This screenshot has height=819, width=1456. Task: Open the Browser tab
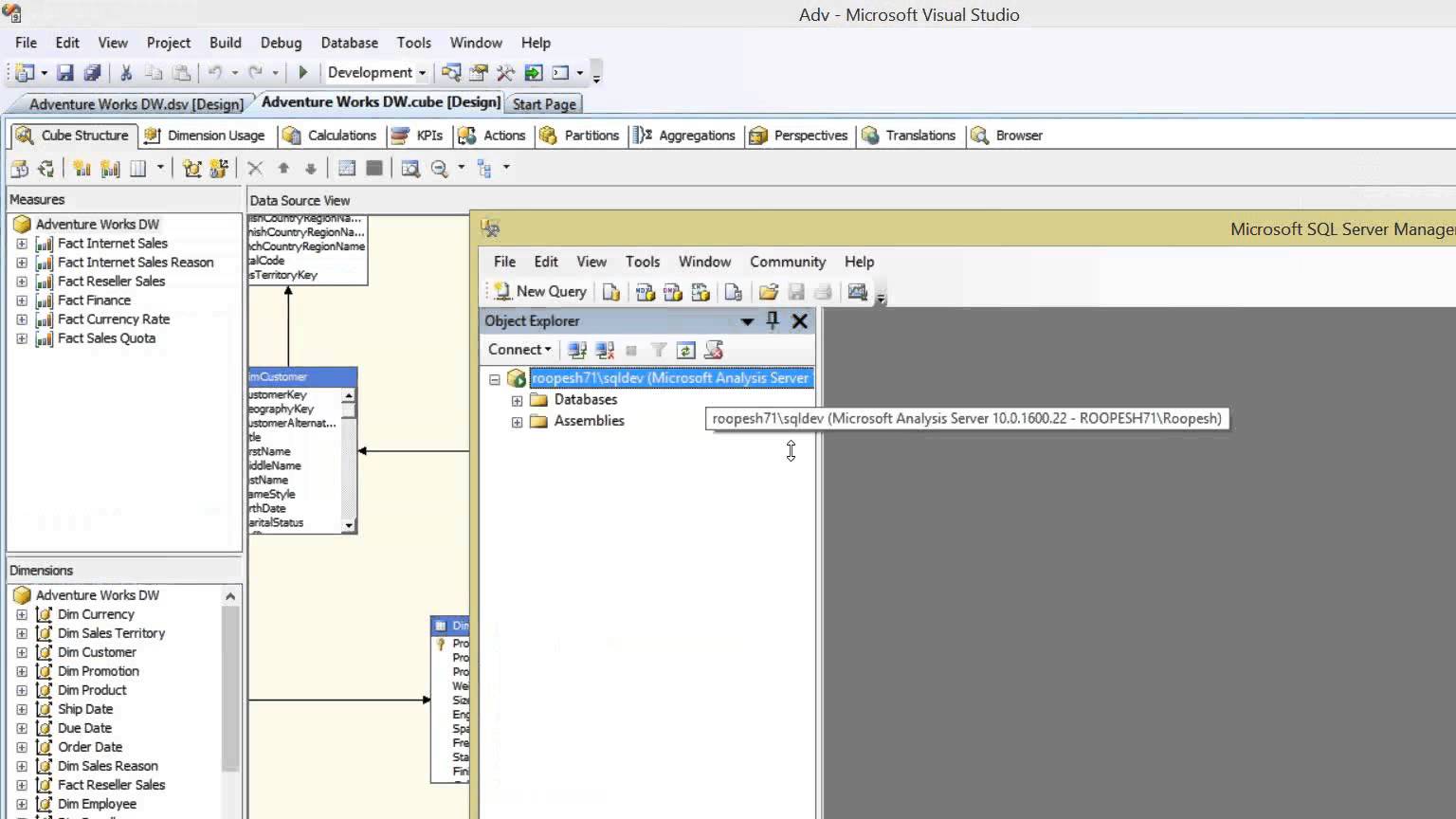(x=1007, y=136)
